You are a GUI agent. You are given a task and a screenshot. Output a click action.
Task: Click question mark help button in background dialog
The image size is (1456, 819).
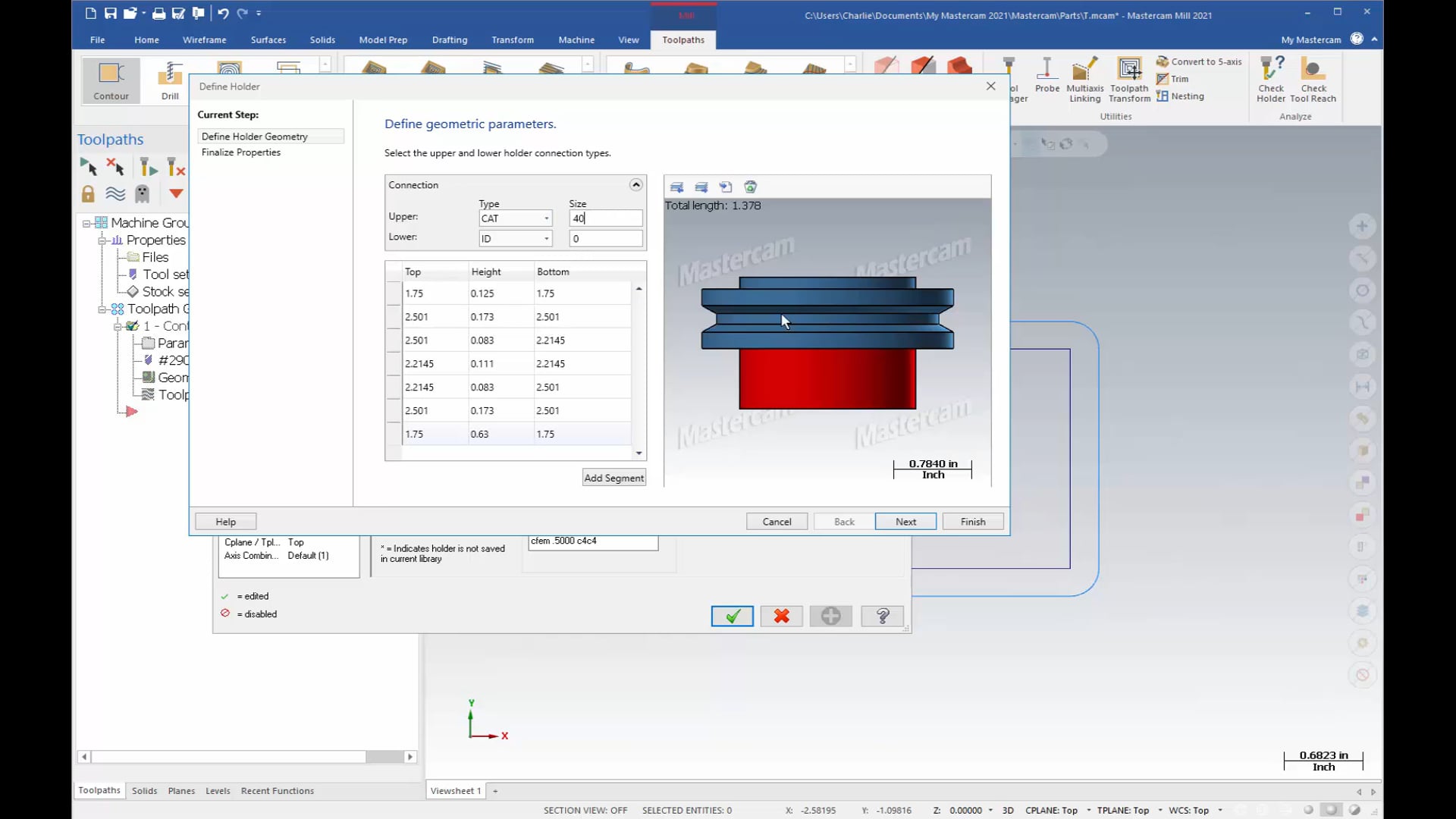(883, 617)
